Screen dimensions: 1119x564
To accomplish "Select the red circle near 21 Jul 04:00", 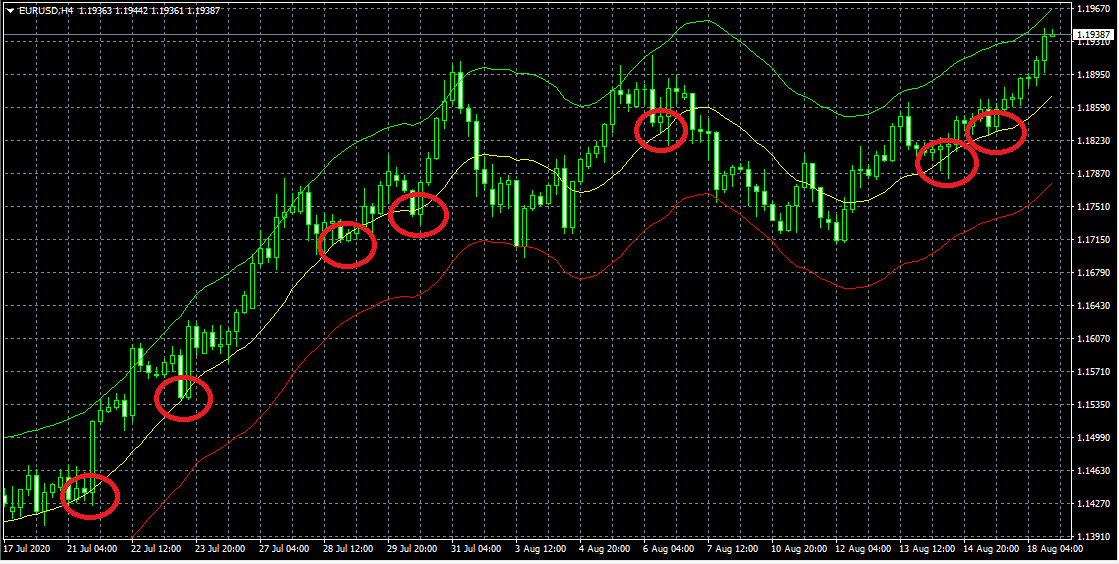I will point(90,496).
